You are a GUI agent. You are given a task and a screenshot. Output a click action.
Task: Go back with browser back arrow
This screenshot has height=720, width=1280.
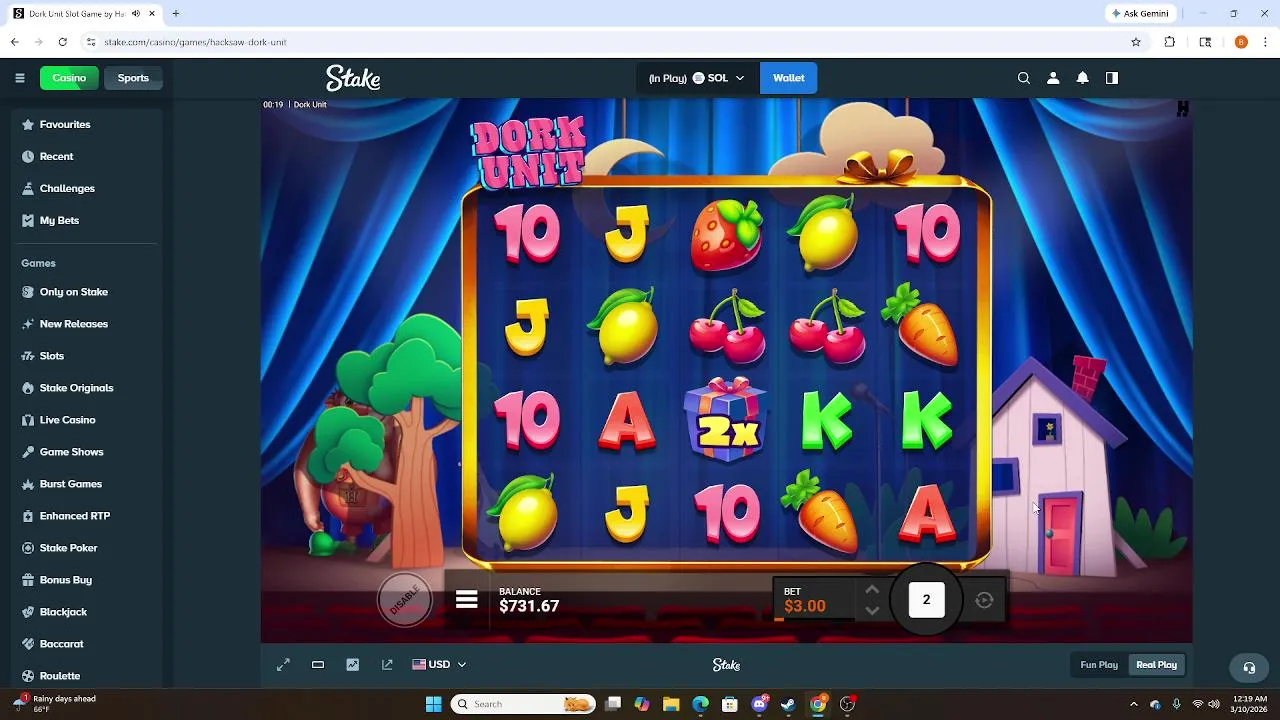tap(14, 42)
